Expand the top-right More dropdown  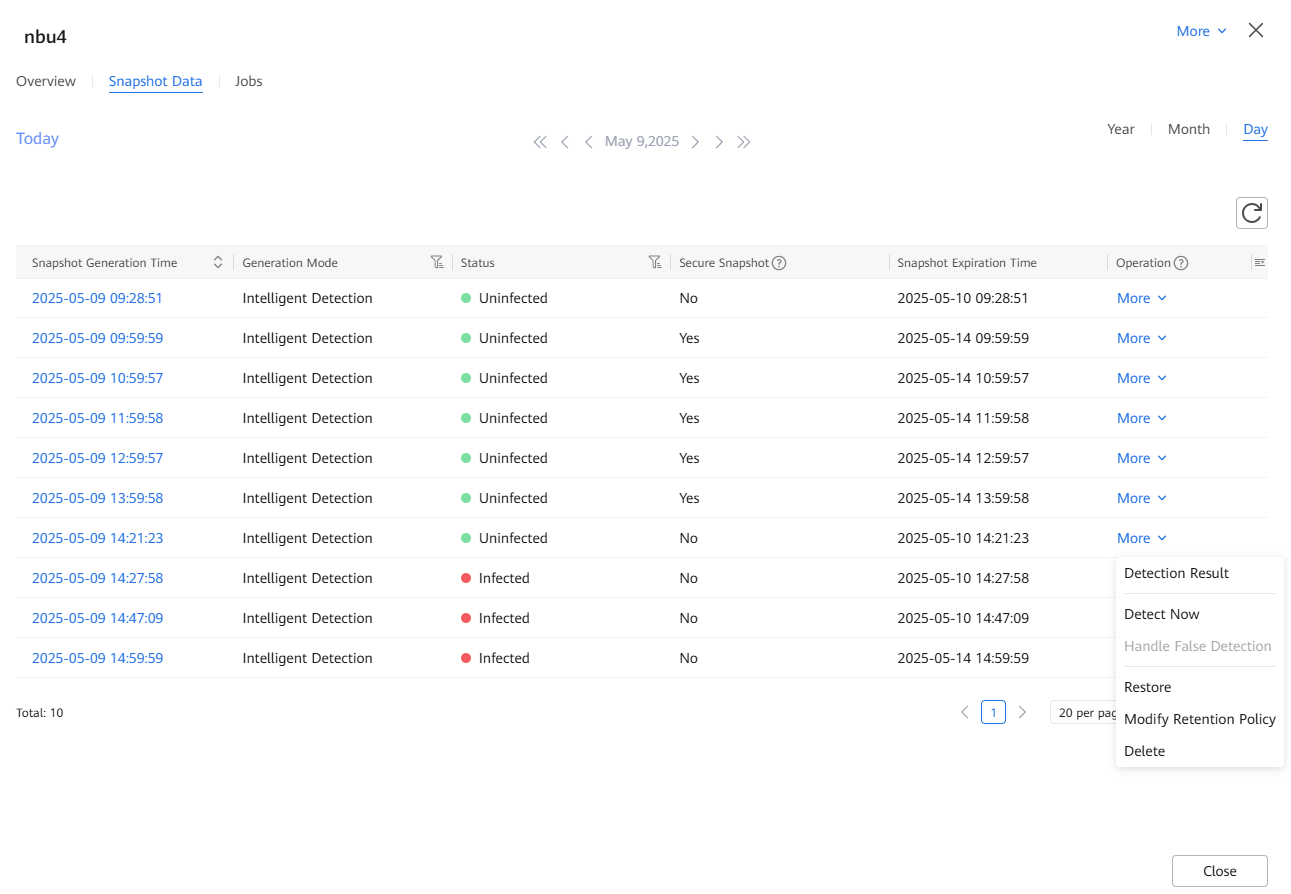[x=1201, y=31]
